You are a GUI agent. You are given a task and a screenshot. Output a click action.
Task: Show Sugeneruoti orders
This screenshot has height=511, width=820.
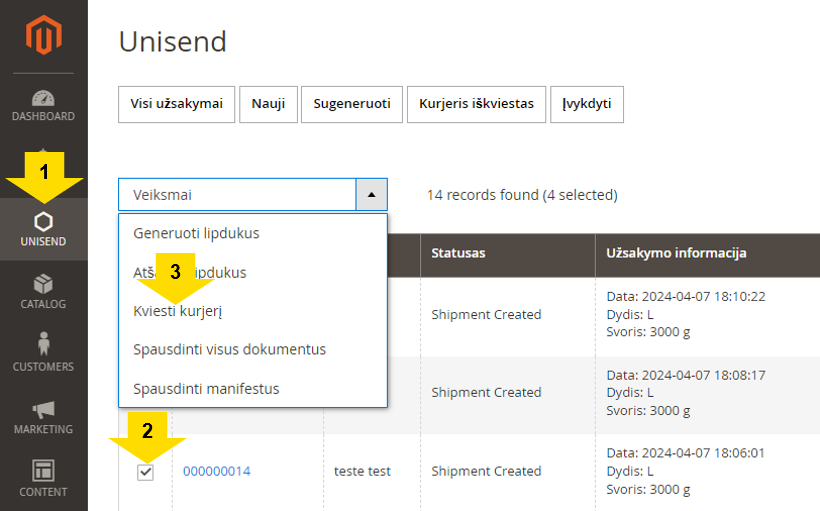pyautogui.click(x=352, y=104)
